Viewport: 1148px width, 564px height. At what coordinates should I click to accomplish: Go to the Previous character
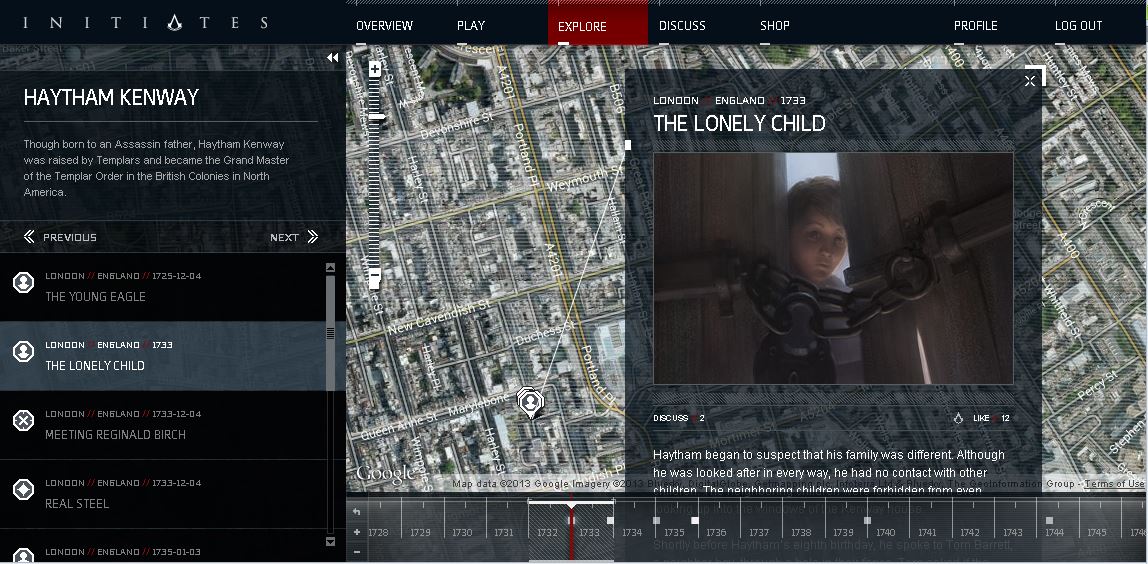click(x=60, y=237)
